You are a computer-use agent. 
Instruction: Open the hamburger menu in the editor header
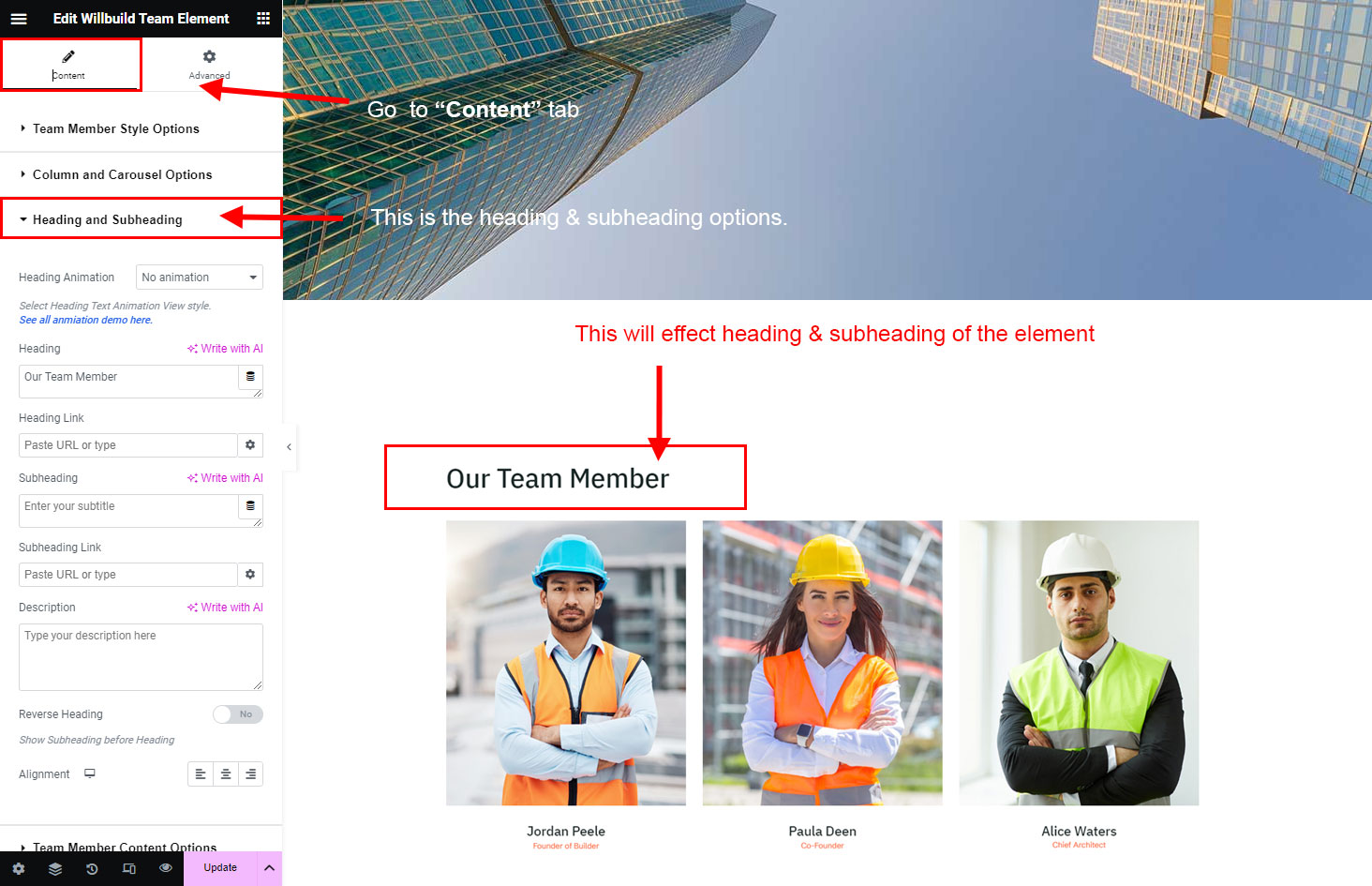19,19
